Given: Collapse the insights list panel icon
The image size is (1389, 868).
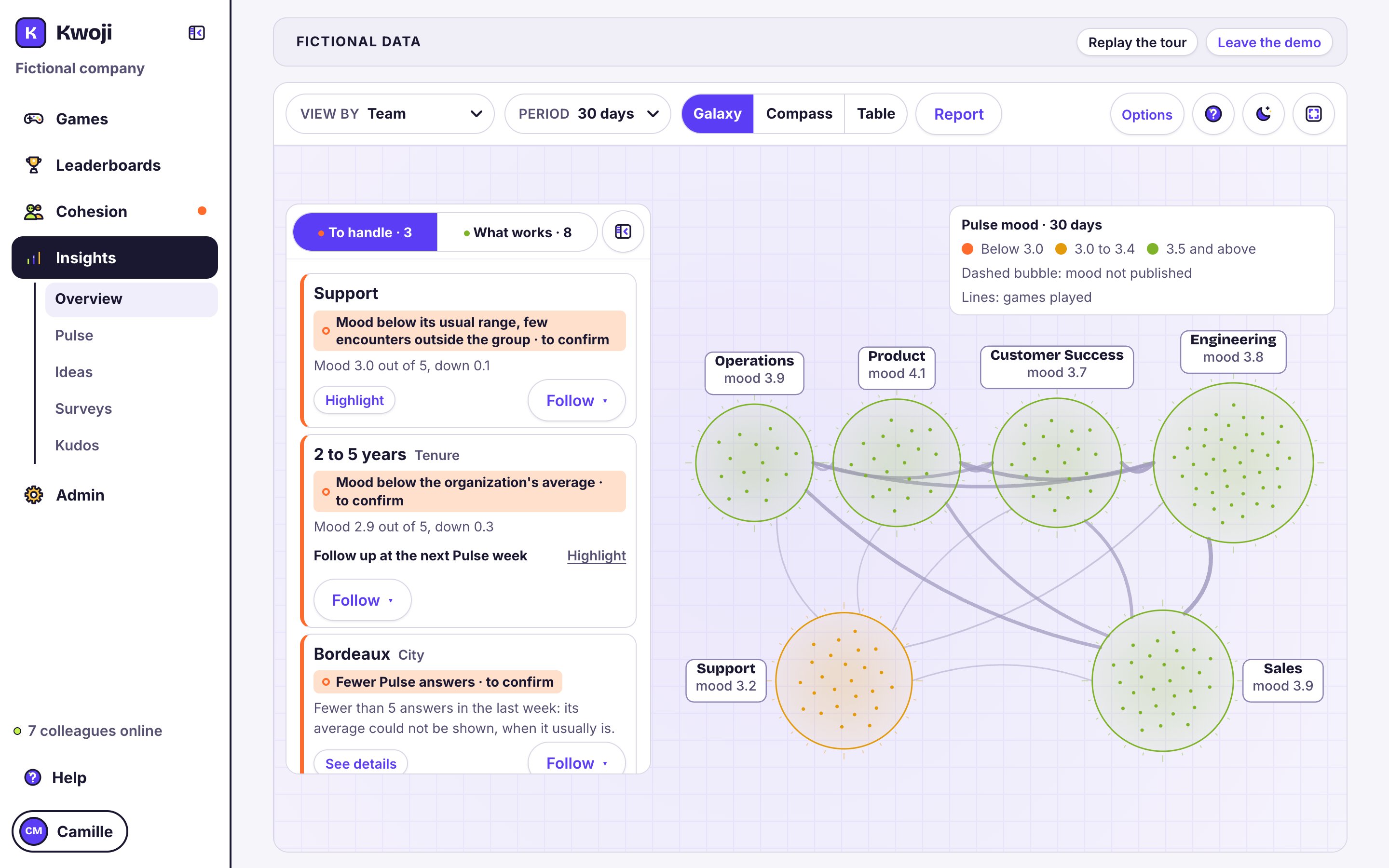Looking at the screenshot, I should 623,232.
